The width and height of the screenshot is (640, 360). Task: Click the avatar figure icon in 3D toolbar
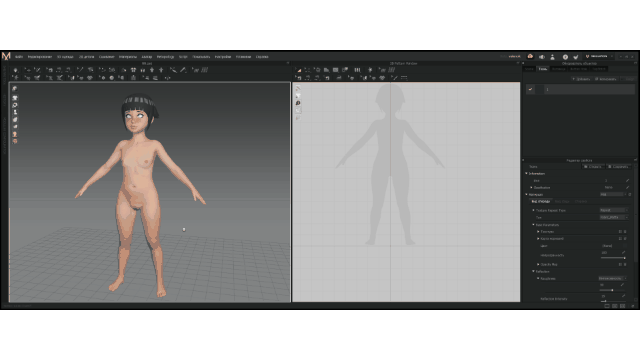click(x=152, y=70)
